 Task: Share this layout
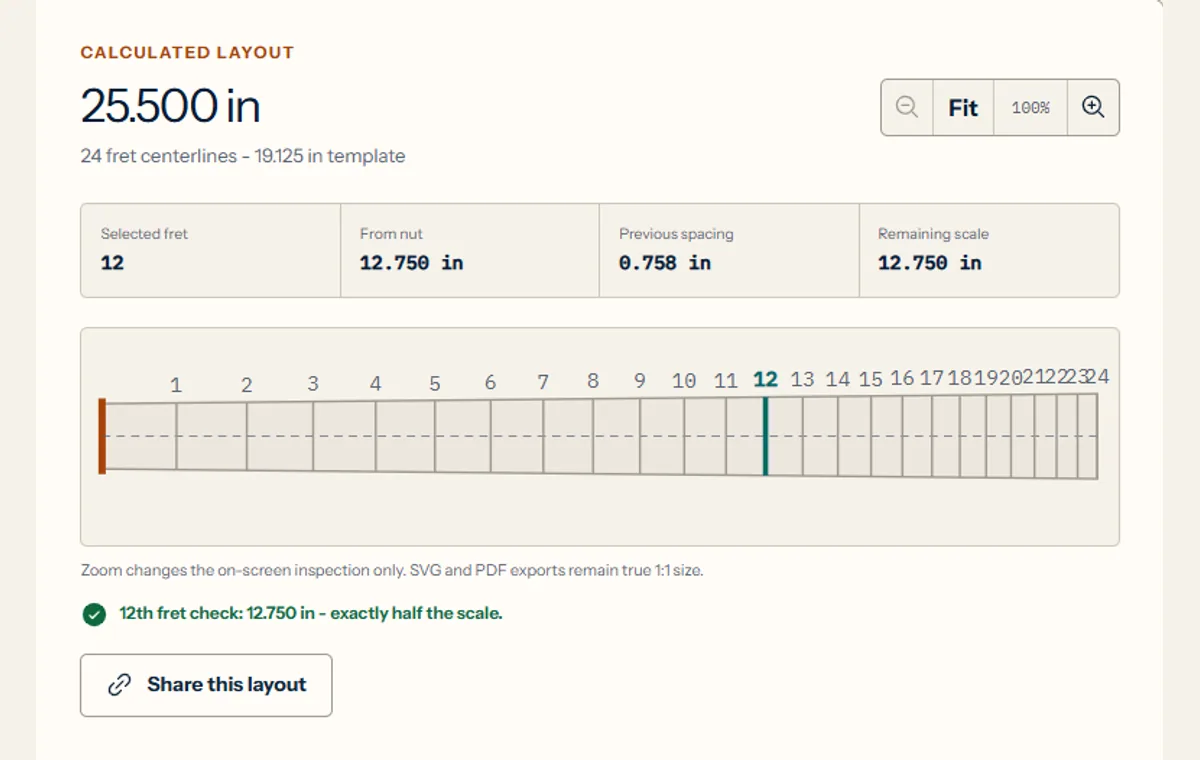[206, 685]
